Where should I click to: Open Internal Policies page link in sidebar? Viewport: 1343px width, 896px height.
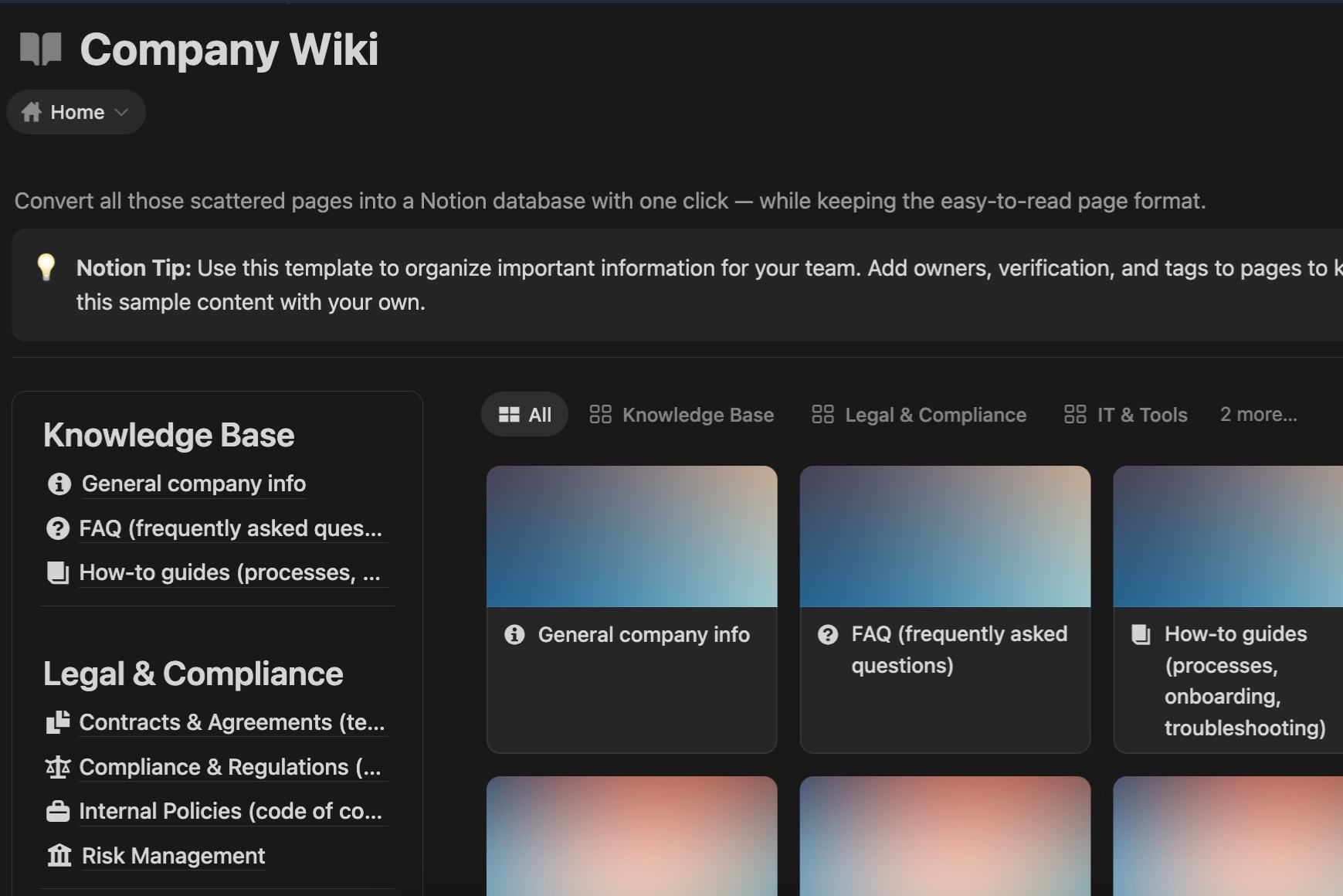pos(230,812)
